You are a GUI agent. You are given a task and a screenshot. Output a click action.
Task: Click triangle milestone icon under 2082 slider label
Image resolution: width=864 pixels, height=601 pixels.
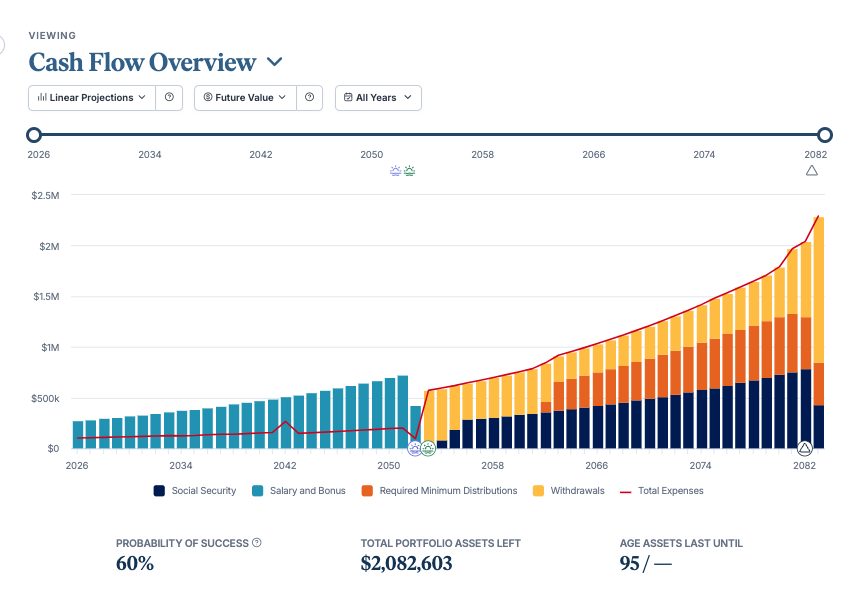tap(812, 171)
